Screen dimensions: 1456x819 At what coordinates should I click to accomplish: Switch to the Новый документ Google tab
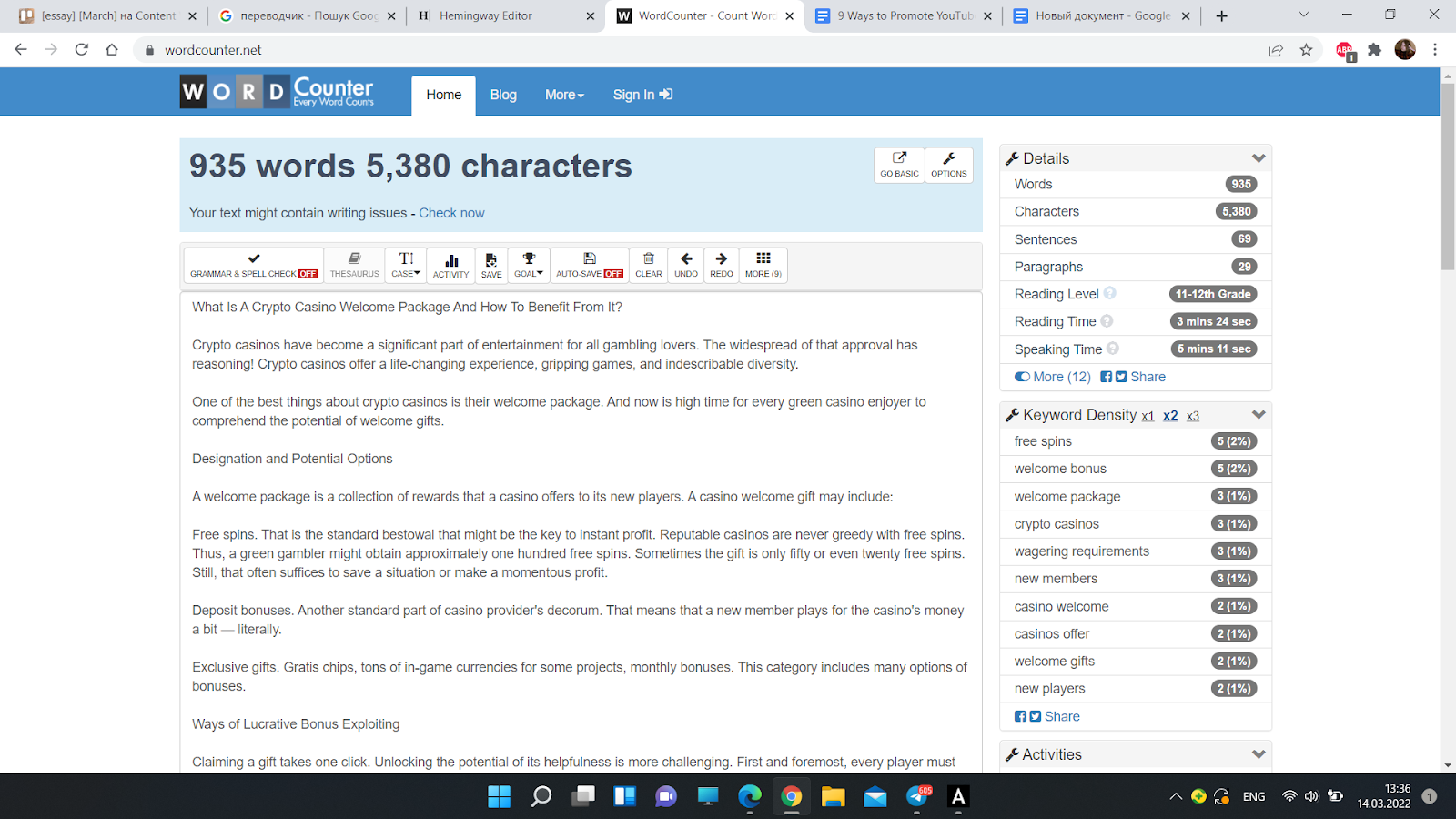(x=1102, y=15)
